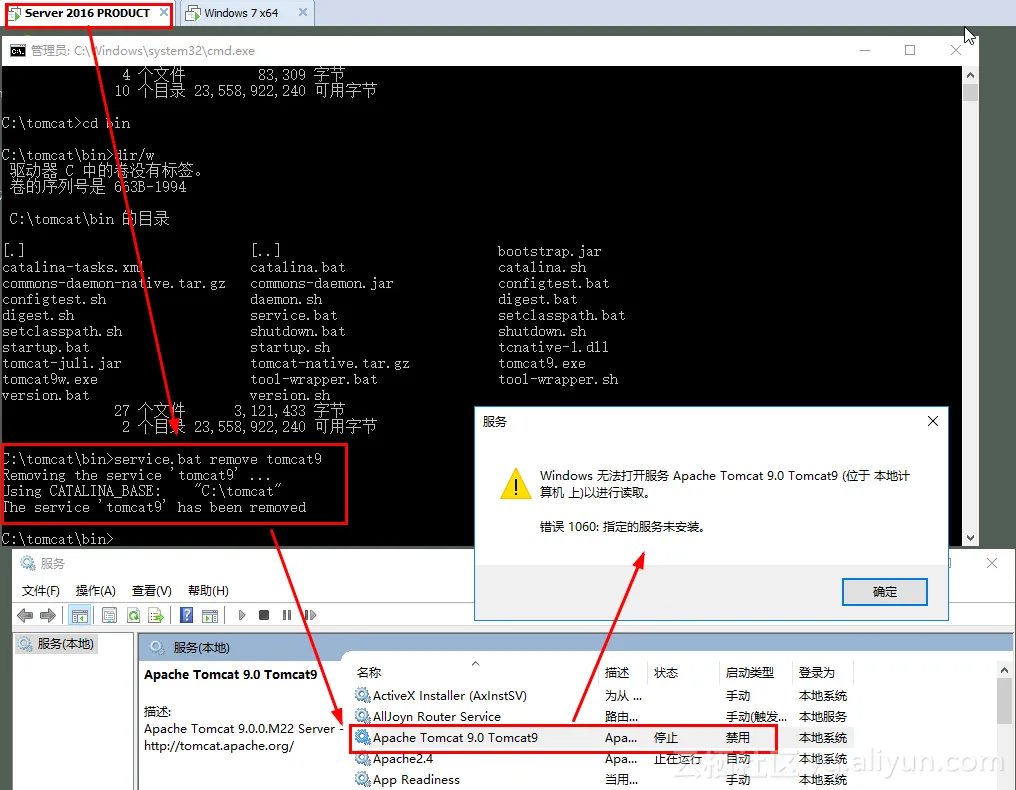
Task: Toggle action pane icon in toolbar
Action: [210, 615]
